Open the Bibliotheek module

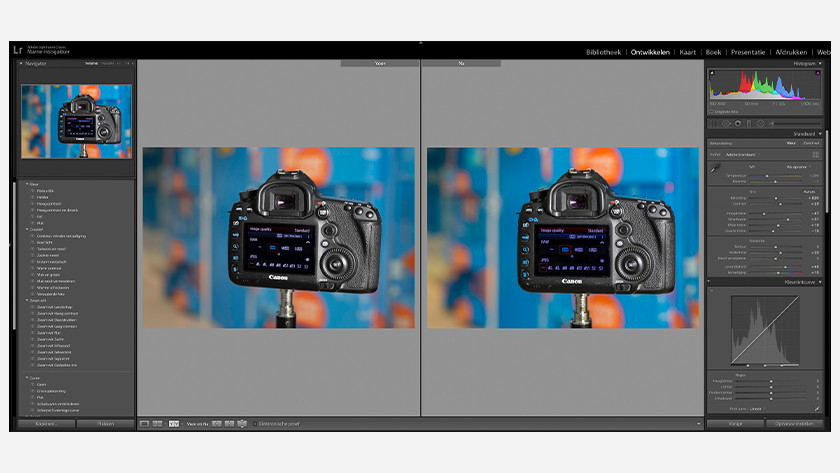[x=603, y=52]
